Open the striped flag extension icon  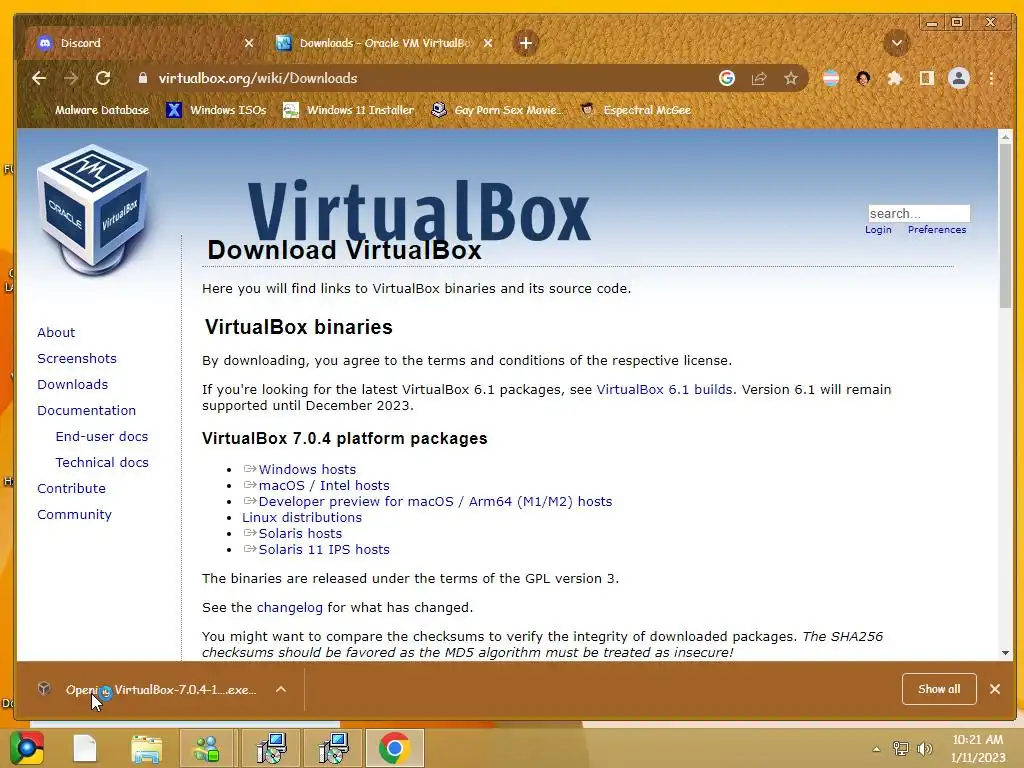click(831, 78)
